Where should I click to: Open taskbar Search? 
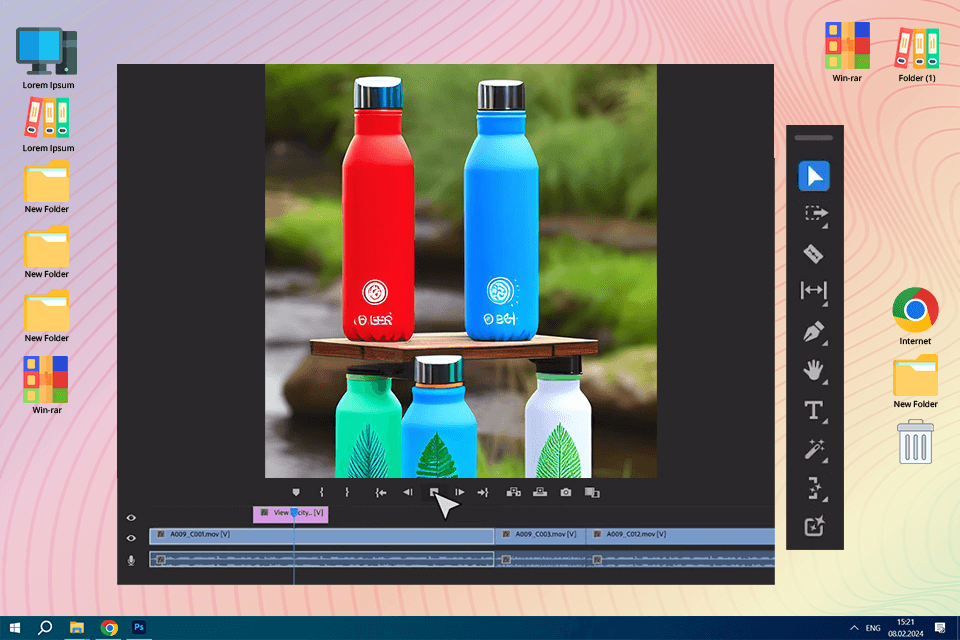pos(45,628)
